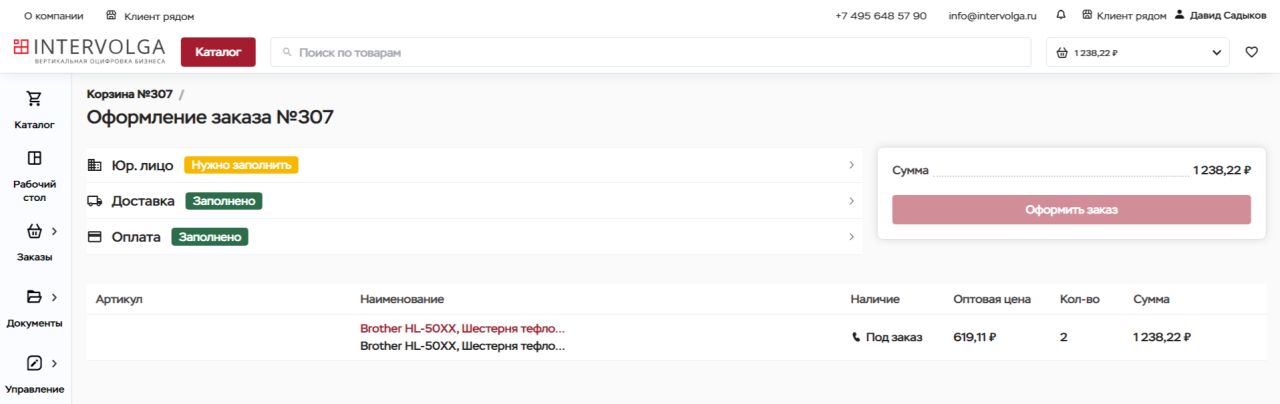The image size is (1280, 404).
Task: Open the О компании menu item
Action: [x=53, y=16]
